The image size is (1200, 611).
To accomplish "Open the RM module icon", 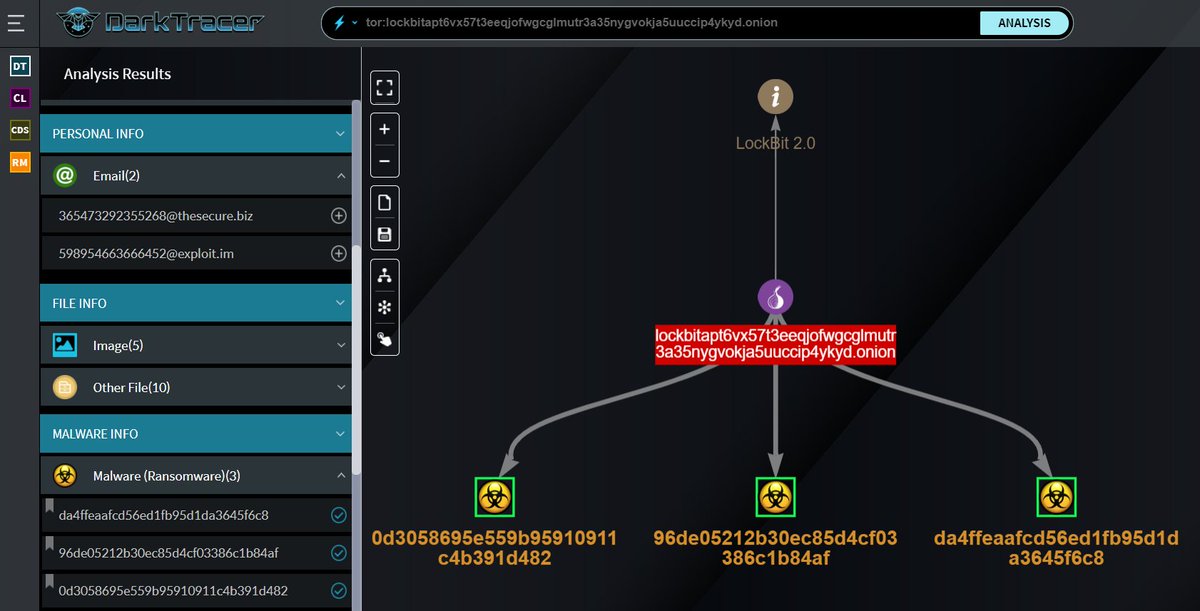I will coord(19,162).
